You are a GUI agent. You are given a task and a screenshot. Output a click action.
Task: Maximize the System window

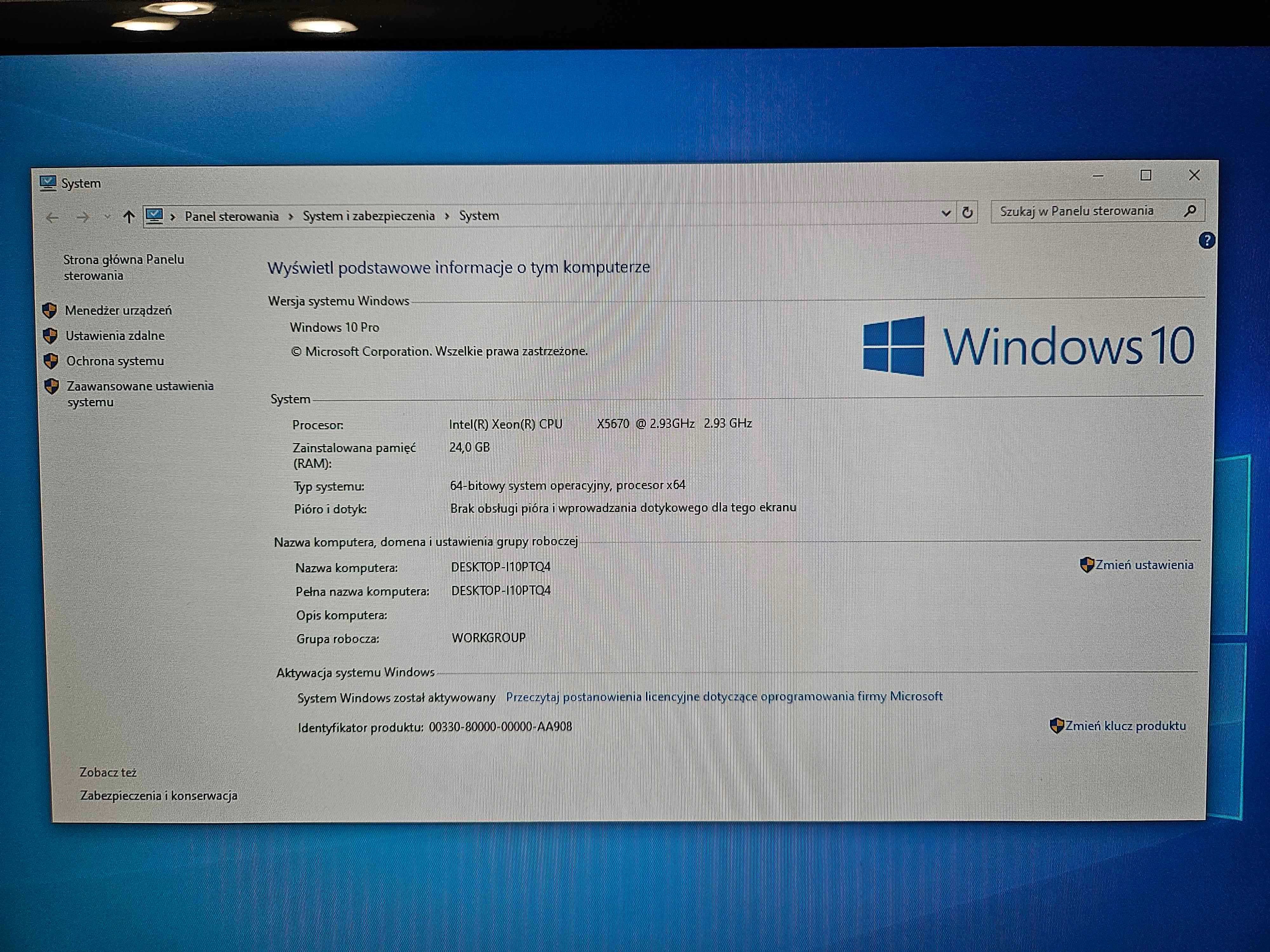(1146, 175)
